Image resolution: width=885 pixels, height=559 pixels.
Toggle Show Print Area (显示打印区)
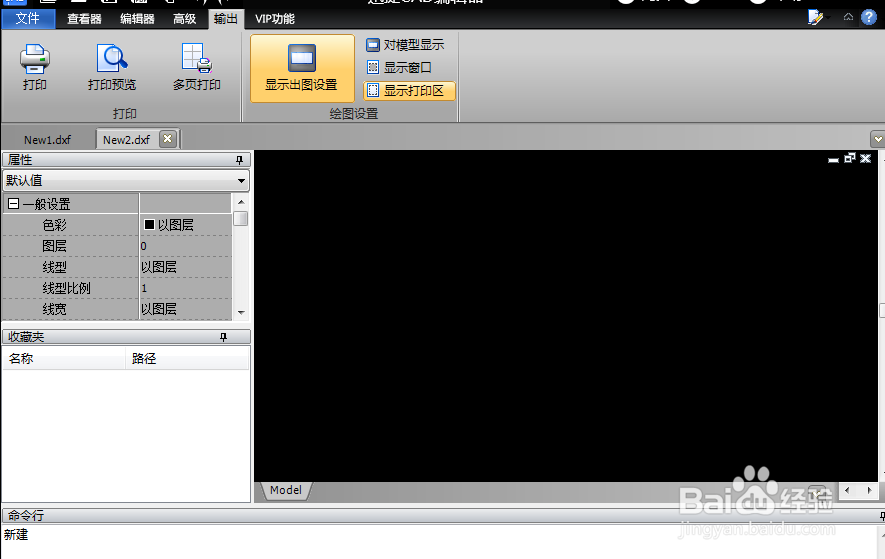click(x=409, y=90)
